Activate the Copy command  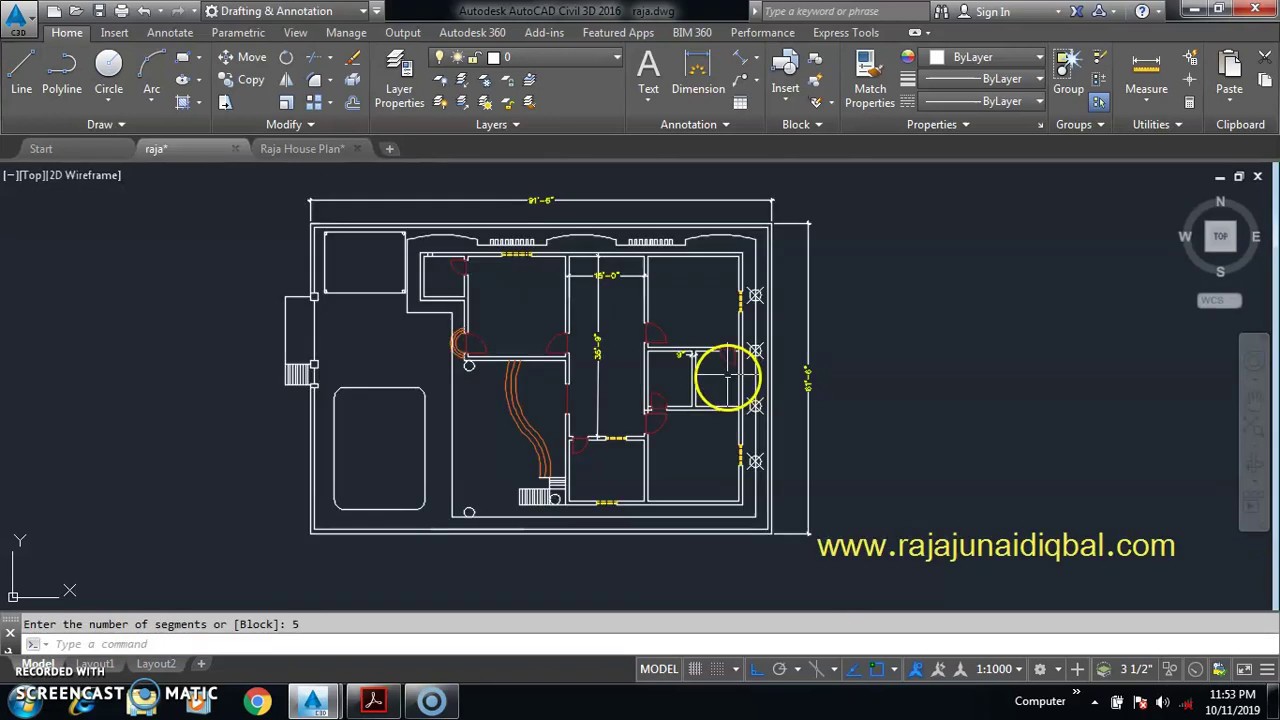coord(241,80)
